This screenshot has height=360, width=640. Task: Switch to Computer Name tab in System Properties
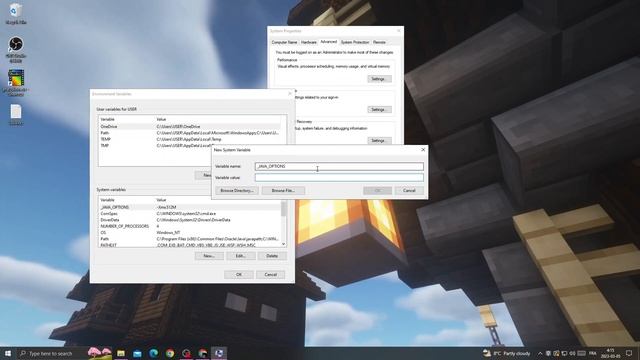point(284,42)
